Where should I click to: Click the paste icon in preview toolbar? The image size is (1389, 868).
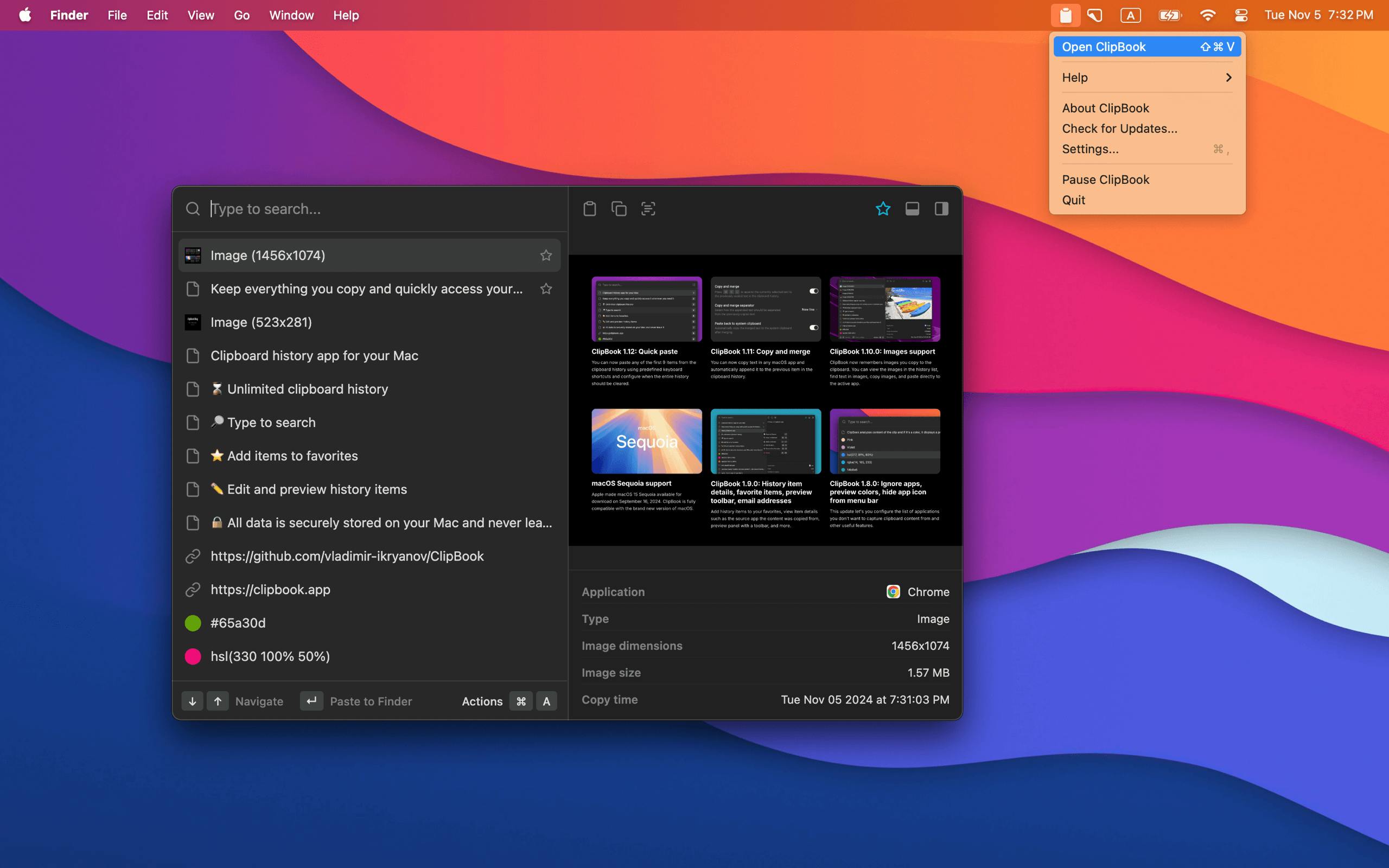pyautogui.click(x=589, y=208)
